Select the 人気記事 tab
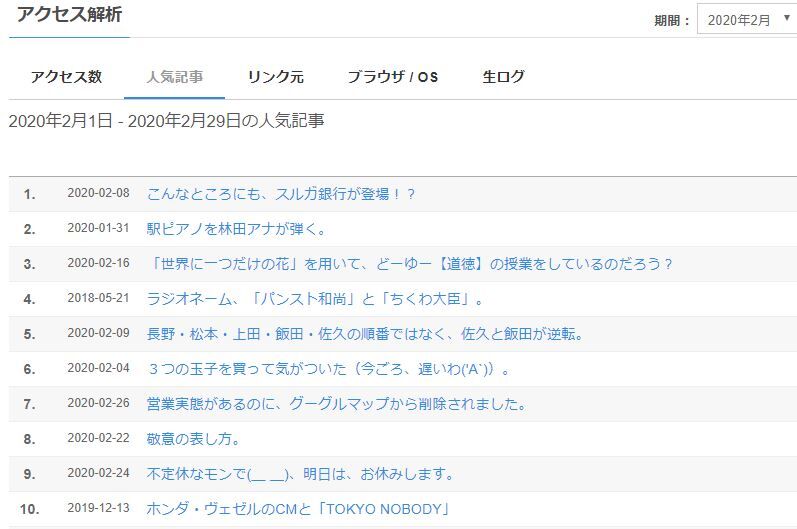797x529 pixels. (x=174, y=77)
